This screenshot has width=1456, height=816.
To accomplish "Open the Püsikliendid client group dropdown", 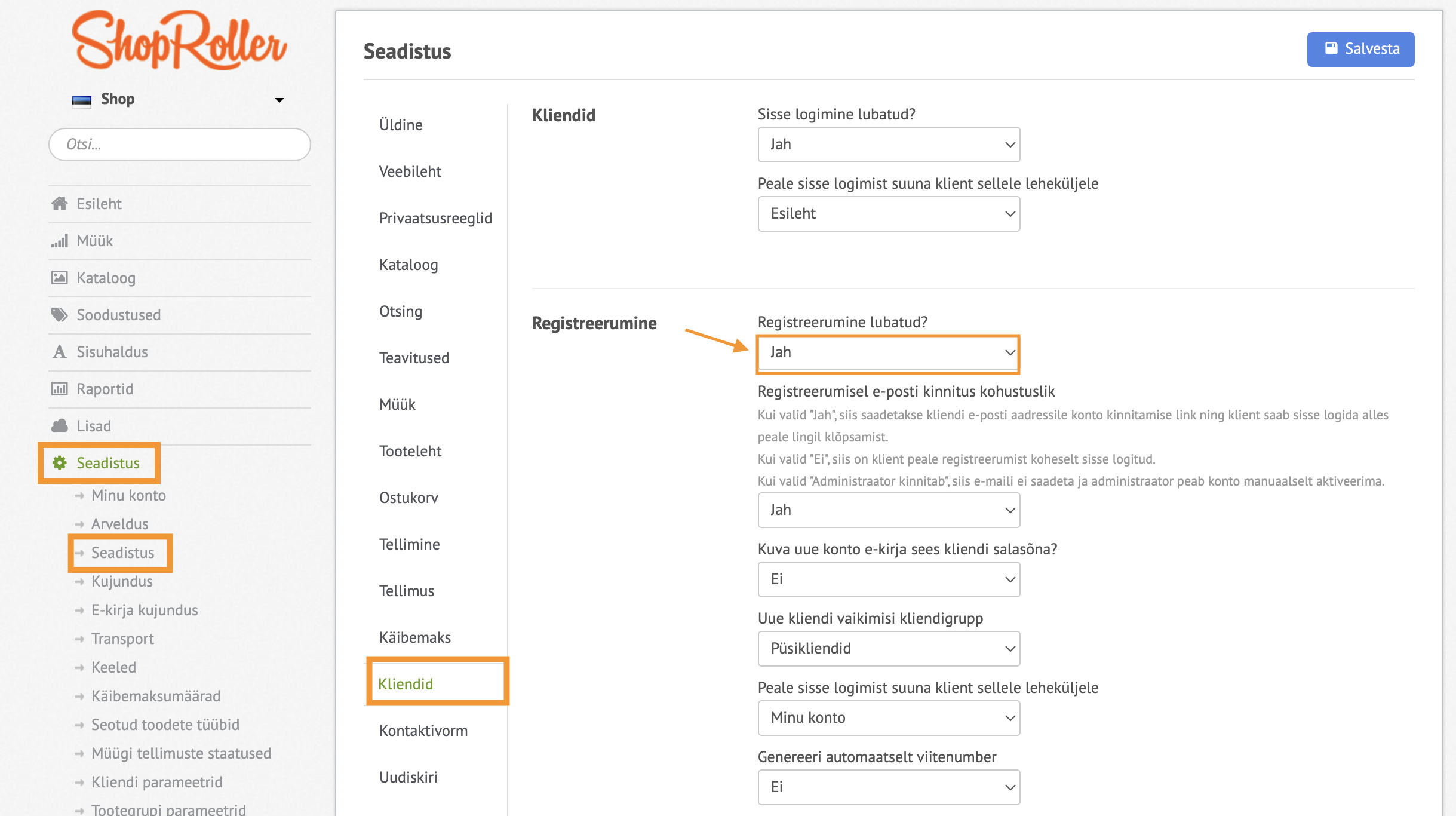I will click(x=889, y=649).
